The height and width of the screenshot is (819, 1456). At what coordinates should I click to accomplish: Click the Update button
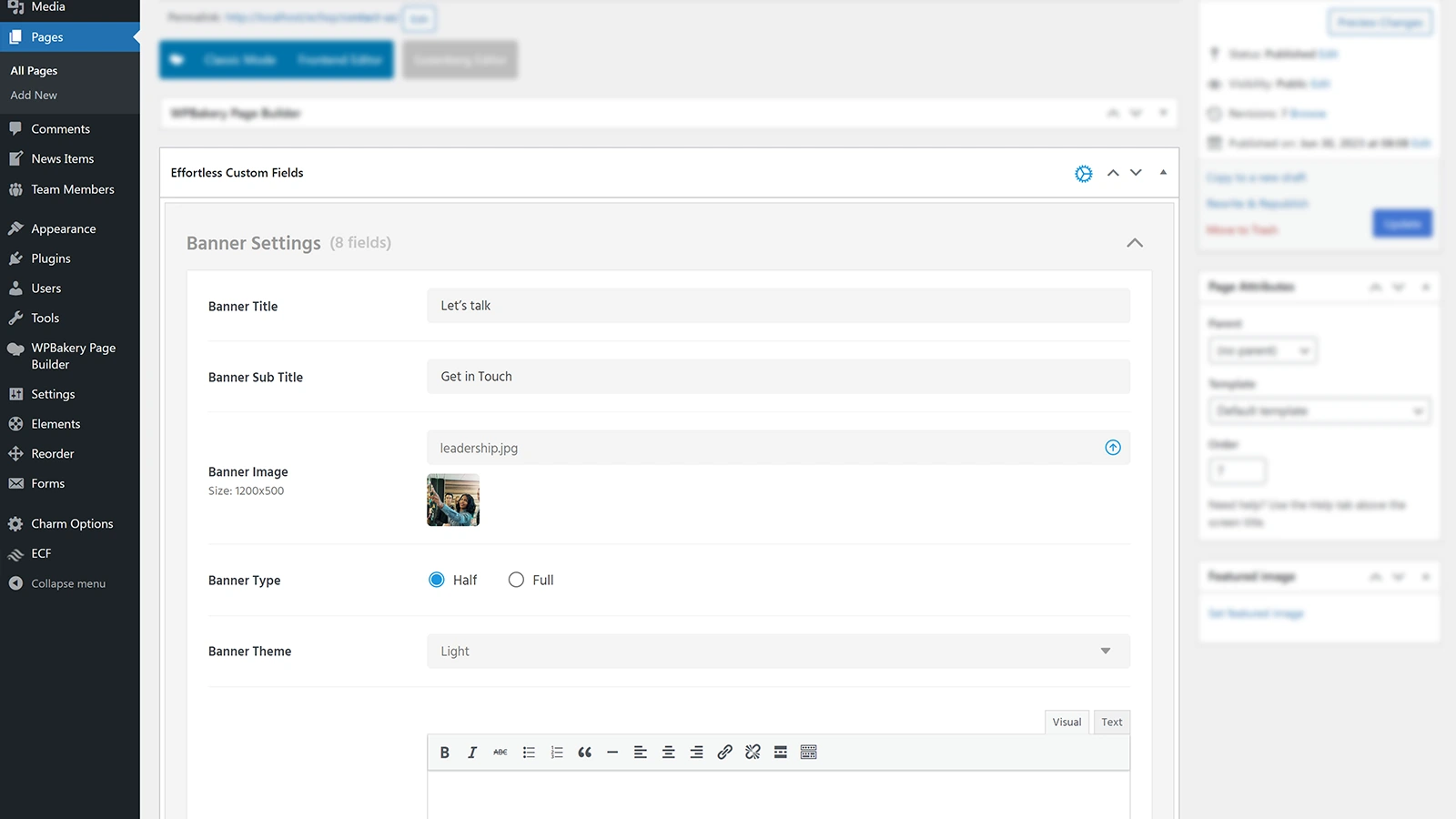[1401, 223]
